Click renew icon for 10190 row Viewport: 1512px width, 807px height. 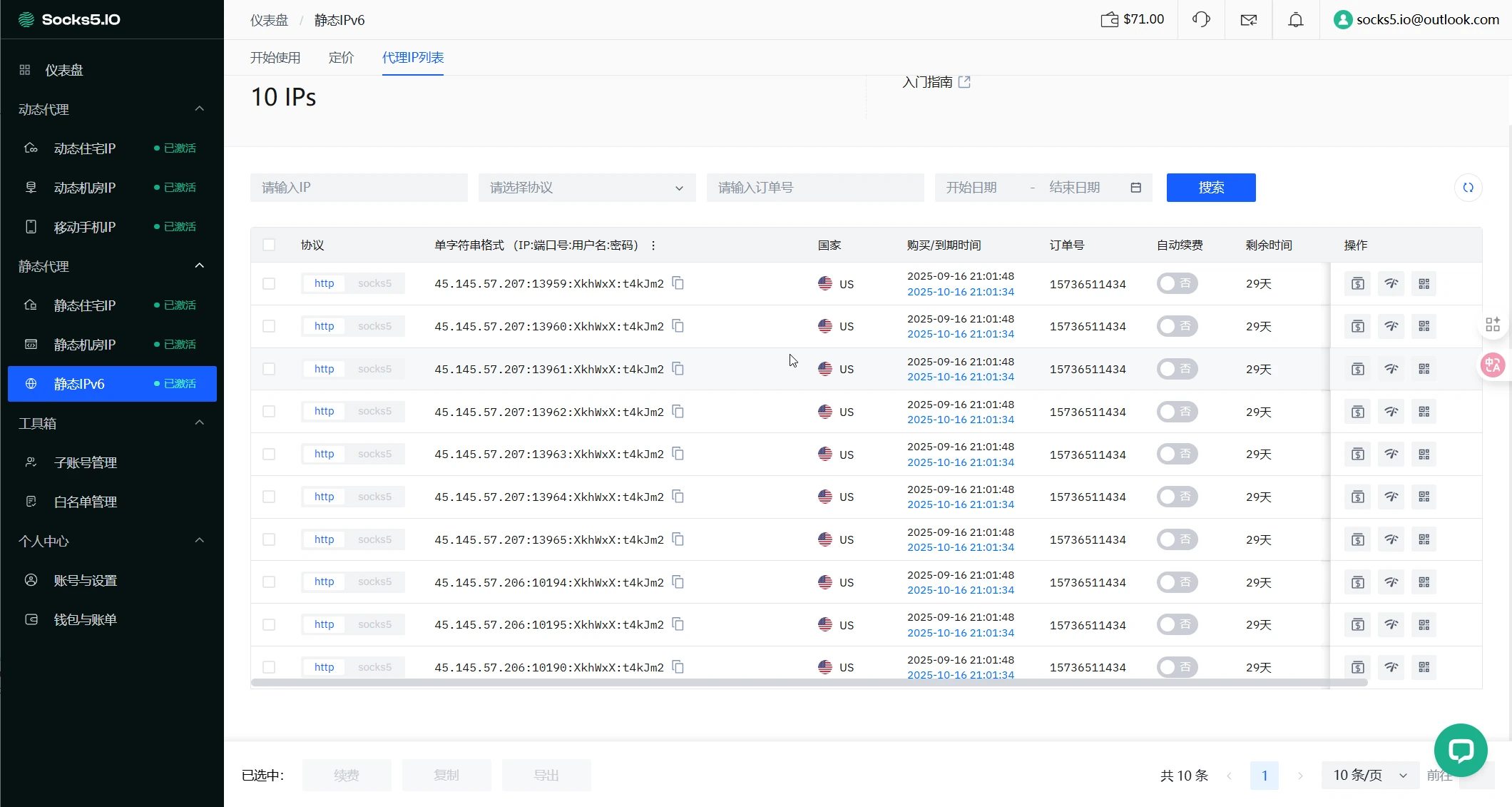1358,667
